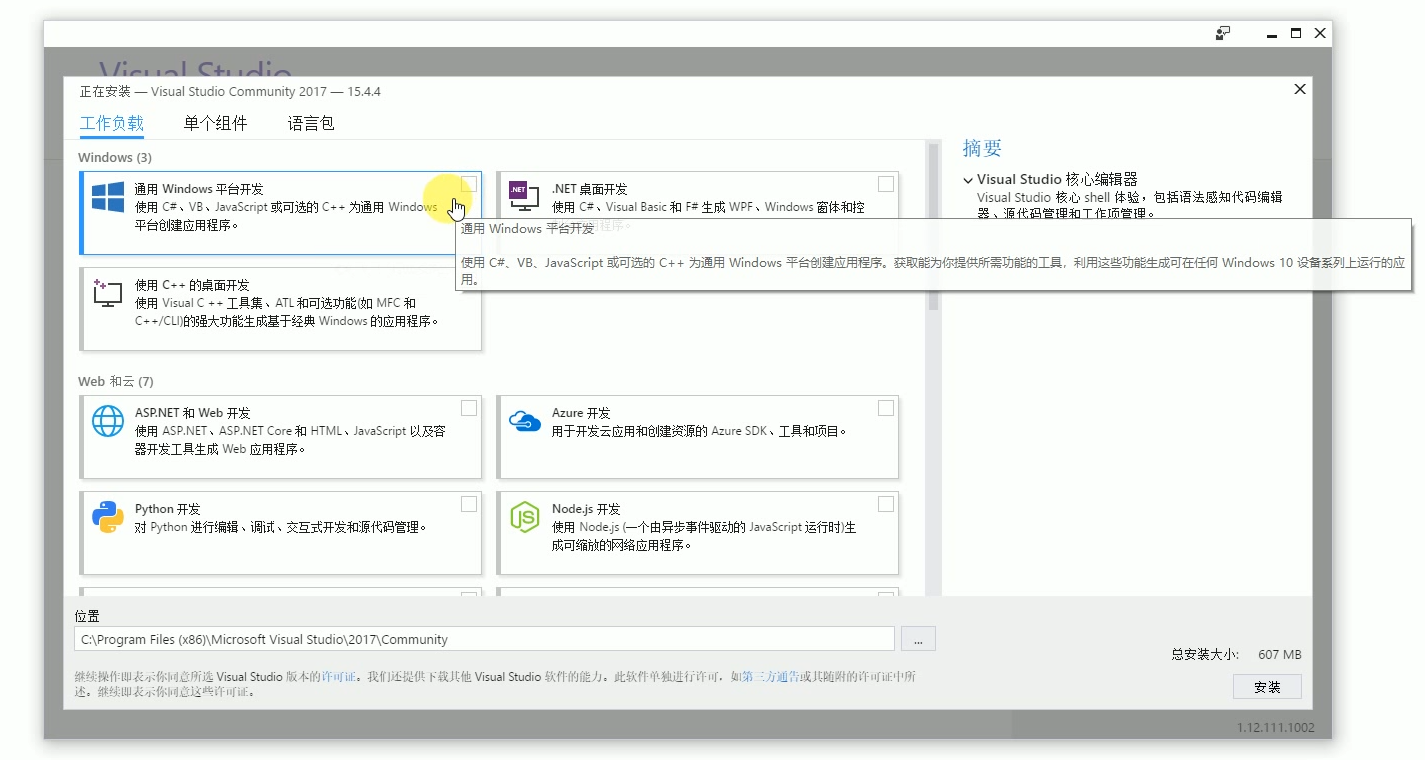This screenshot has width=1425, height=760.
Task: Click the Node.js hexagon icon
Action: point(524,517)
